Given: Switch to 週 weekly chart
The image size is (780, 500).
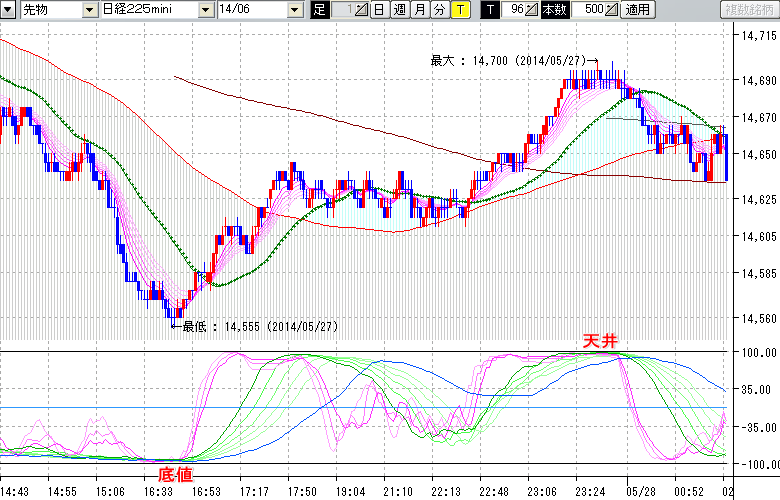Looking at the screenshot, I should (398, 10).
